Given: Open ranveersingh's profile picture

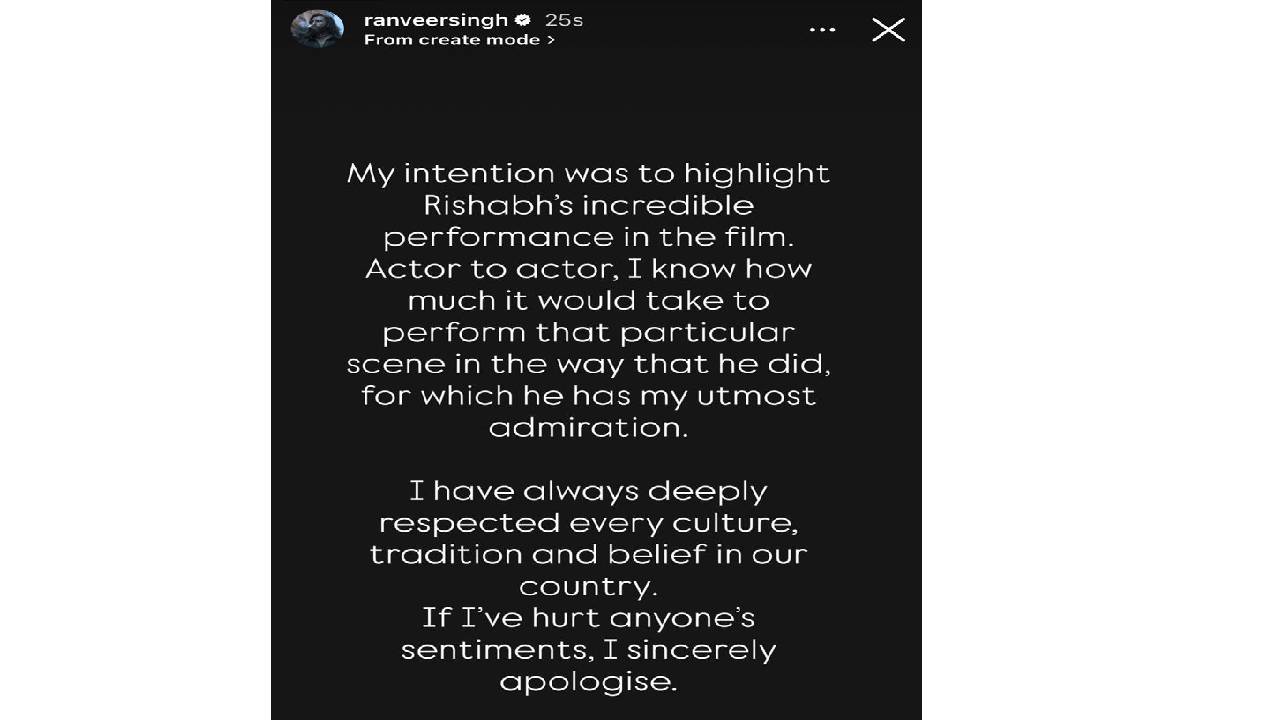Looking at the screenshot, I should (x=317, y=29).
